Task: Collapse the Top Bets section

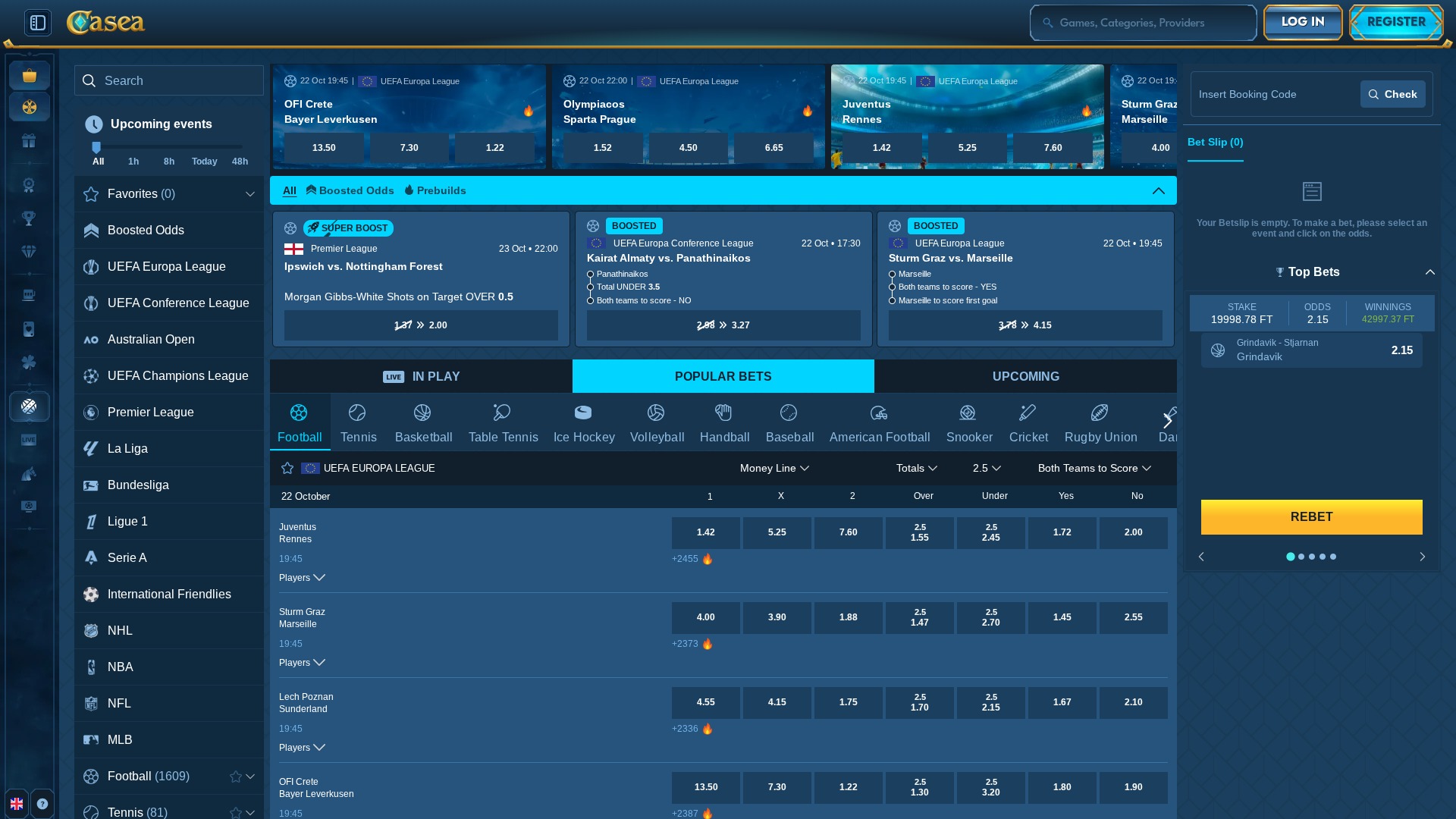Action: (x=1430, y=272)
